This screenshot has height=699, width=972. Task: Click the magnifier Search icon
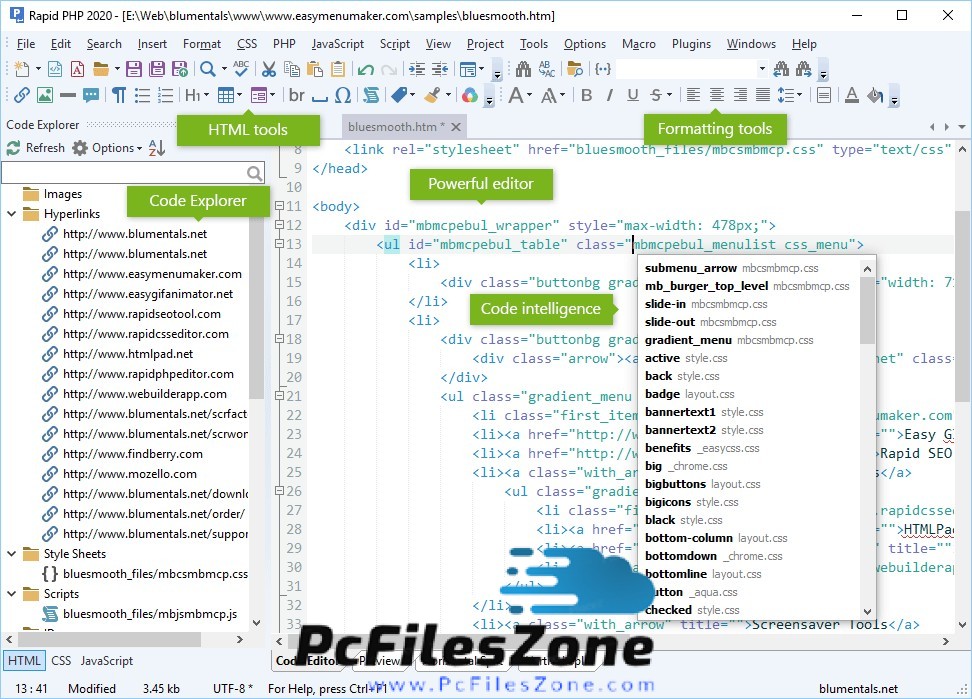coord(208,69)
